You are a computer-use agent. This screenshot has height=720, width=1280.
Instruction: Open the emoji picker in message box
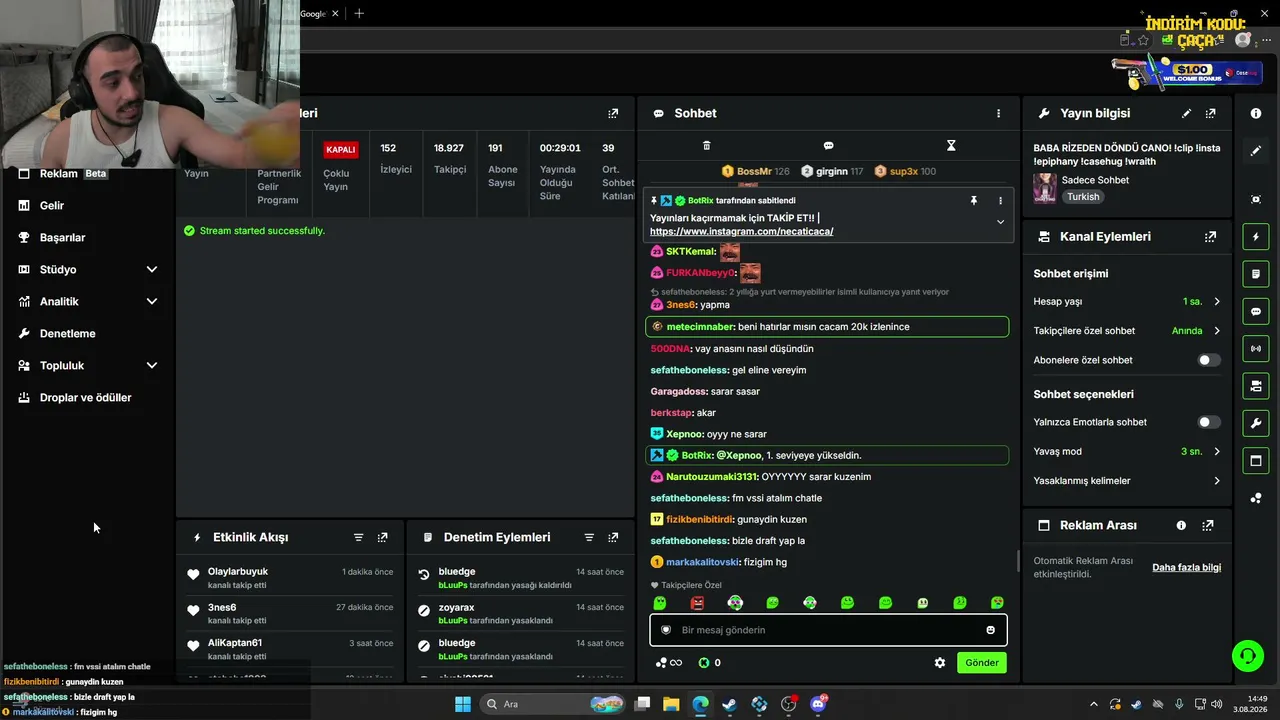(x=991, y=630)
